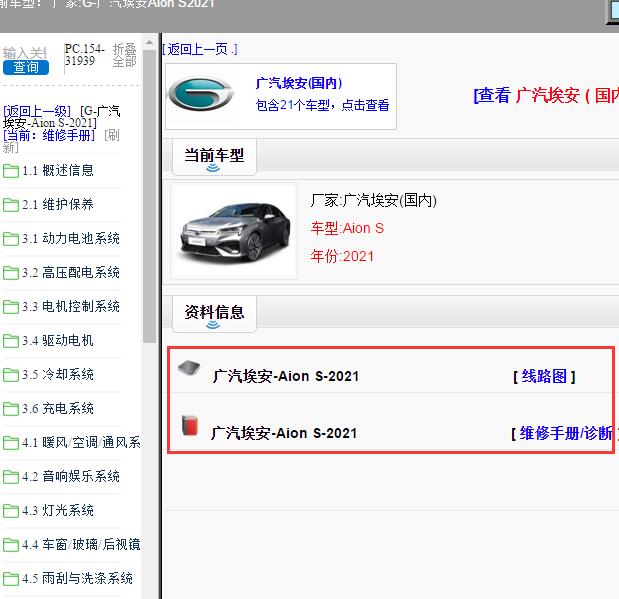Open folder icon for 3.4 驱动电机
Image resolution: width=619 pixels, height=599 pixels.
coord(11,341)
